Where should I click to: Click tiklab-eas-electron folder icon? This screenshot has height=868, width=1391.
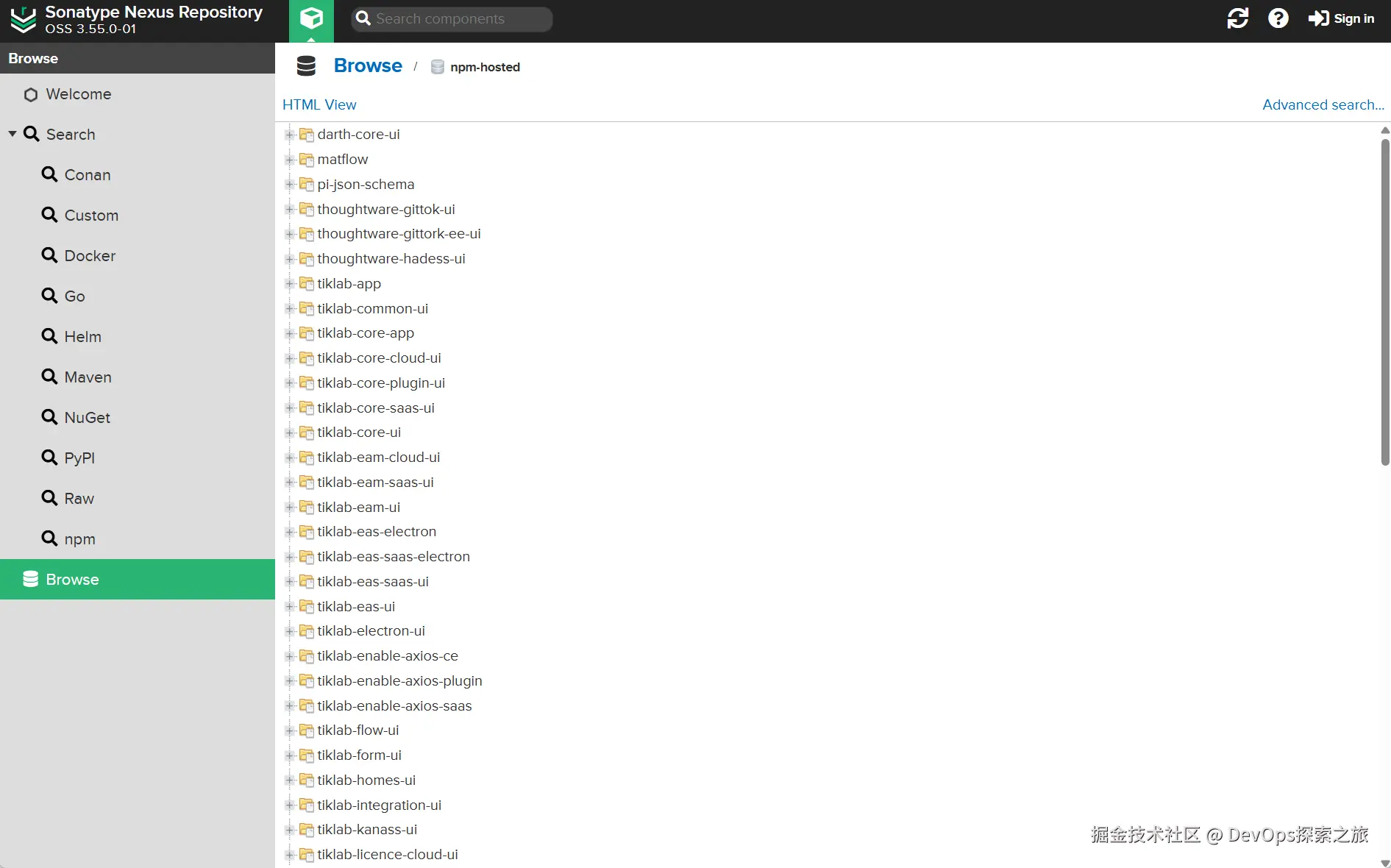[x=307, y=532]
